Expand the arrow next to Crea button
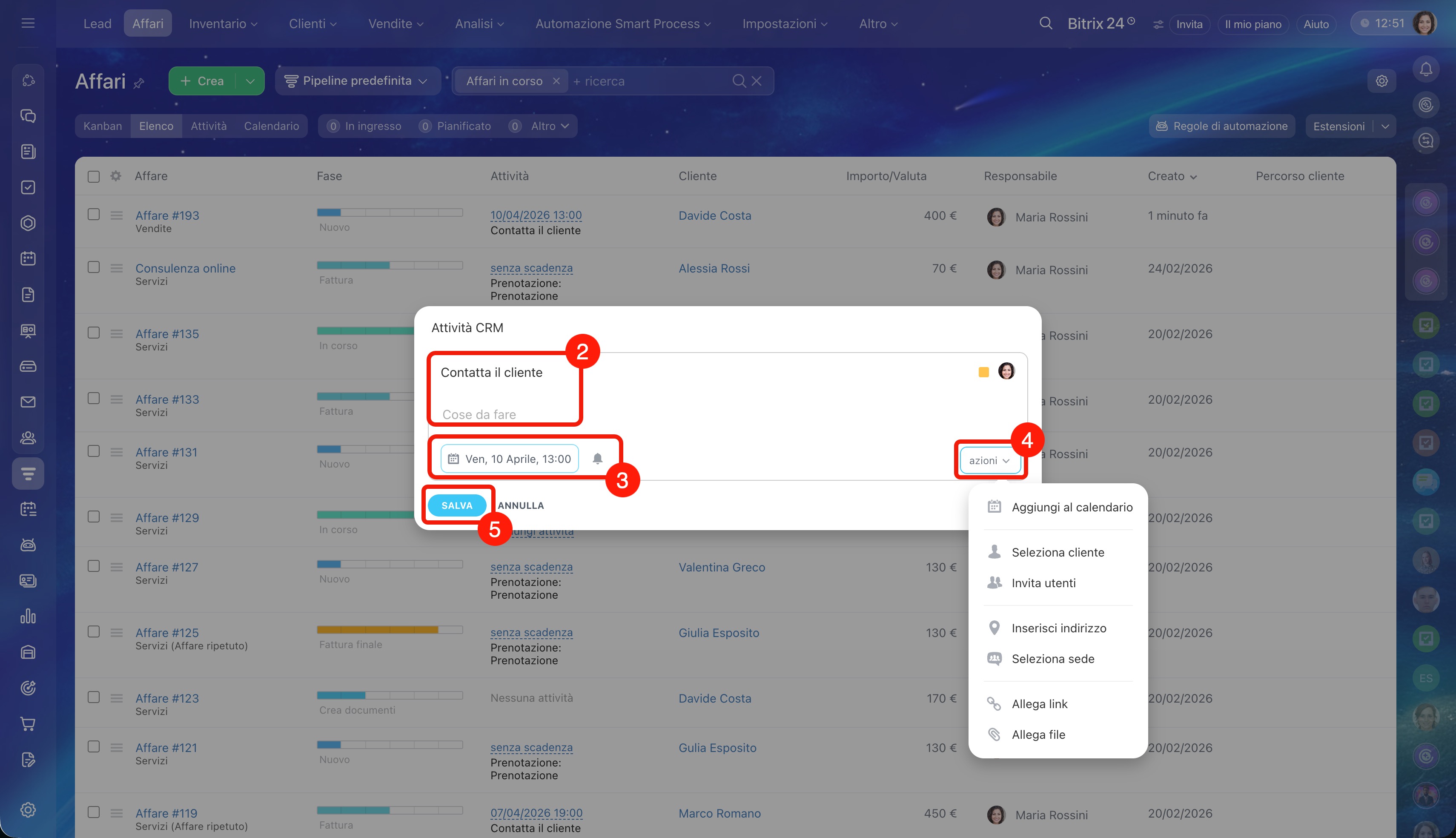 tap(250, 81)
